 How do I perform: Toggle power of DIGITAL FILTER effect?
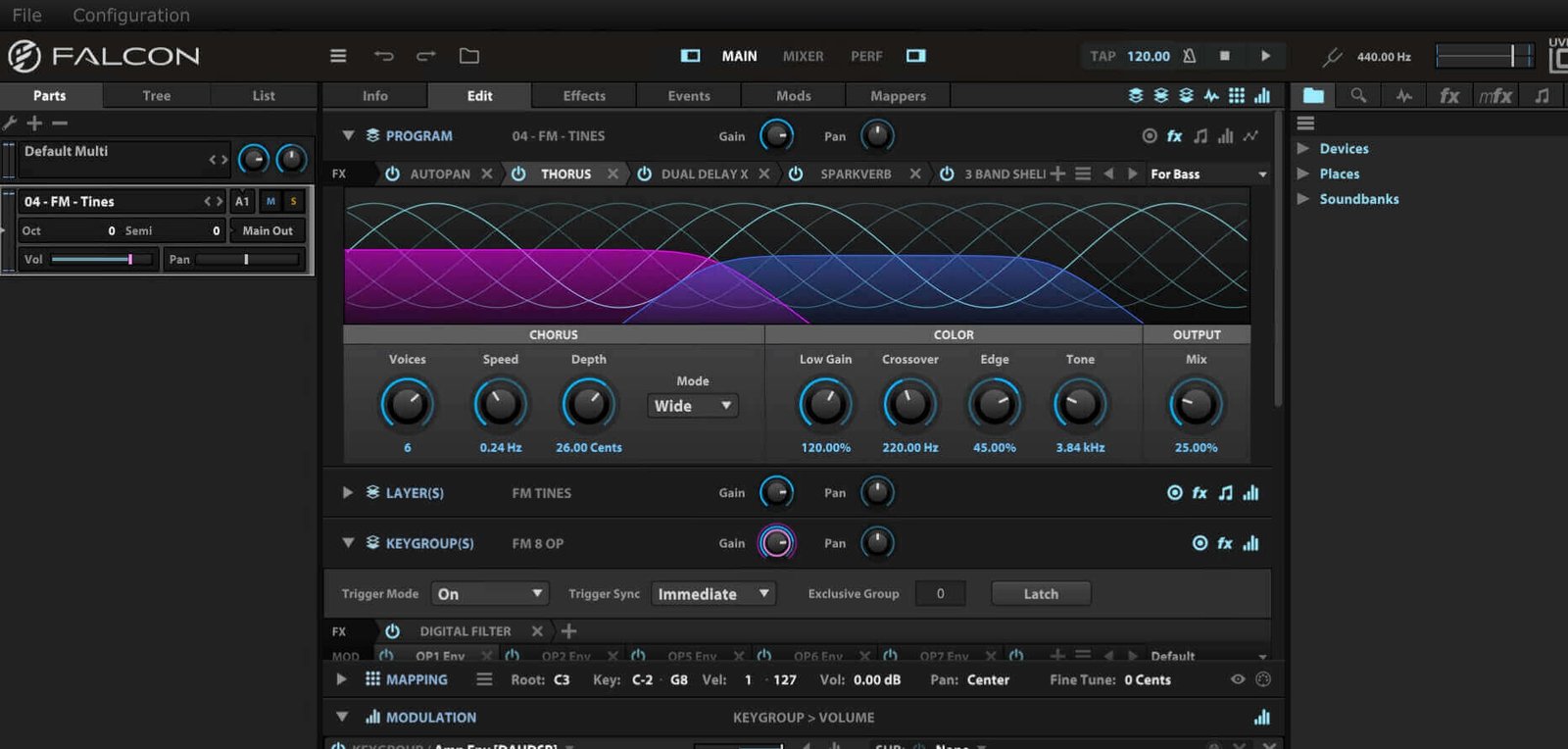pyautogui.click(x=392, y=631)
